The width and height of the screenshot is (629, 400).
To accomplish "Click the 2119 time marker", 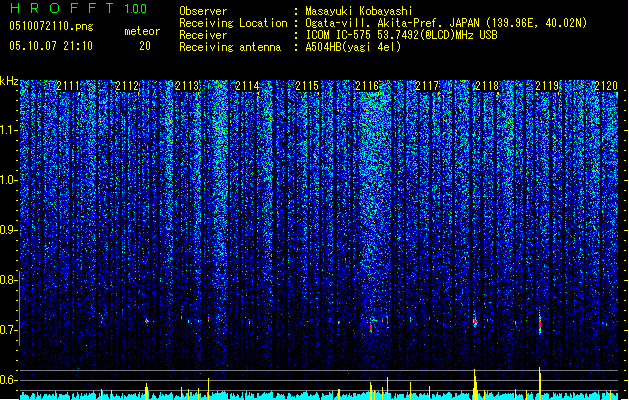I will coord(547,86).
